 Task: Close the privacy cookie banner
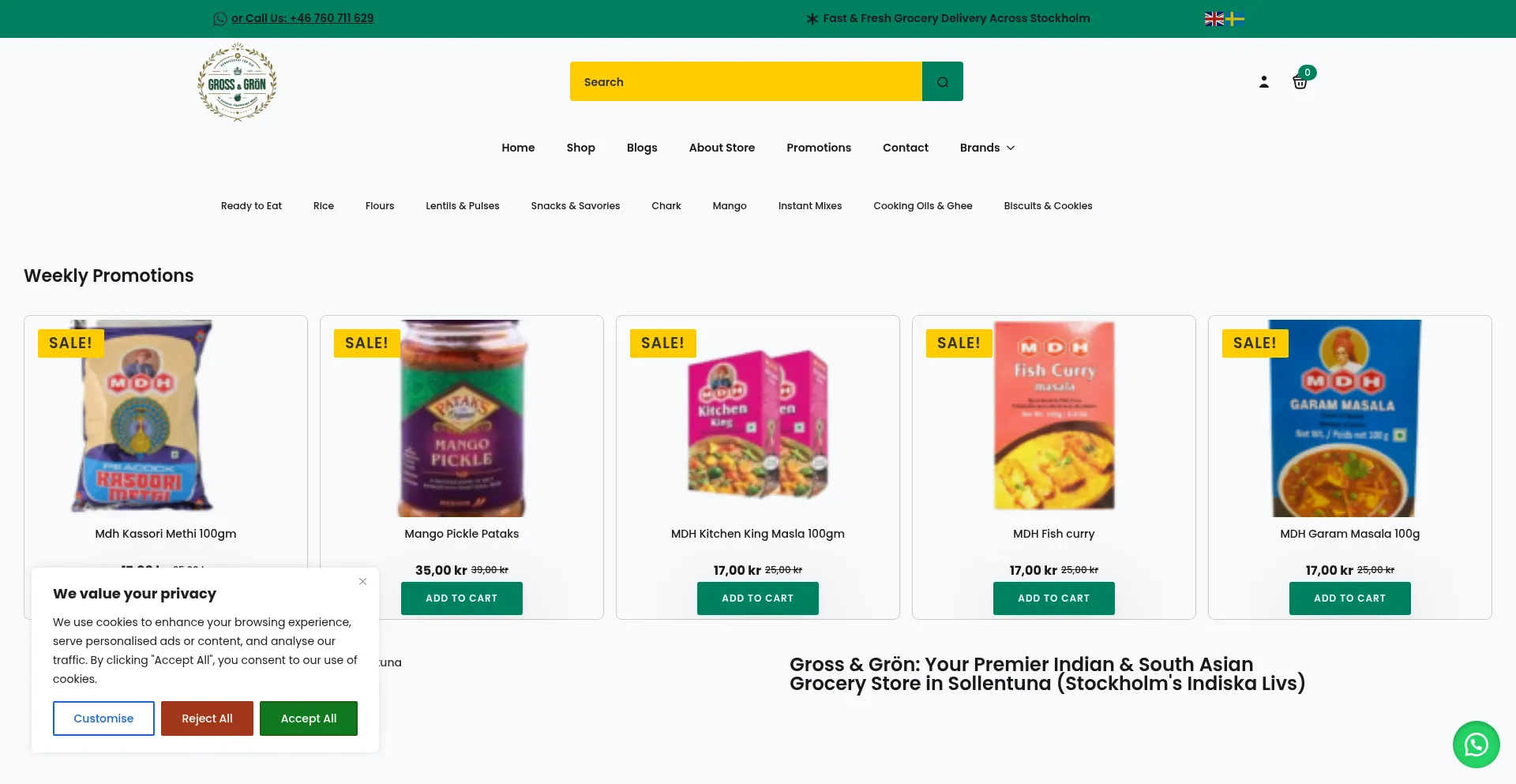(x=362, y=582)
